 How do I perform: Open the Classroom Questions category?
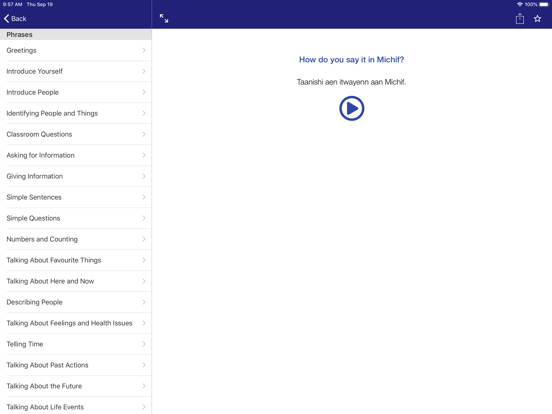click(x=76, y=134)
